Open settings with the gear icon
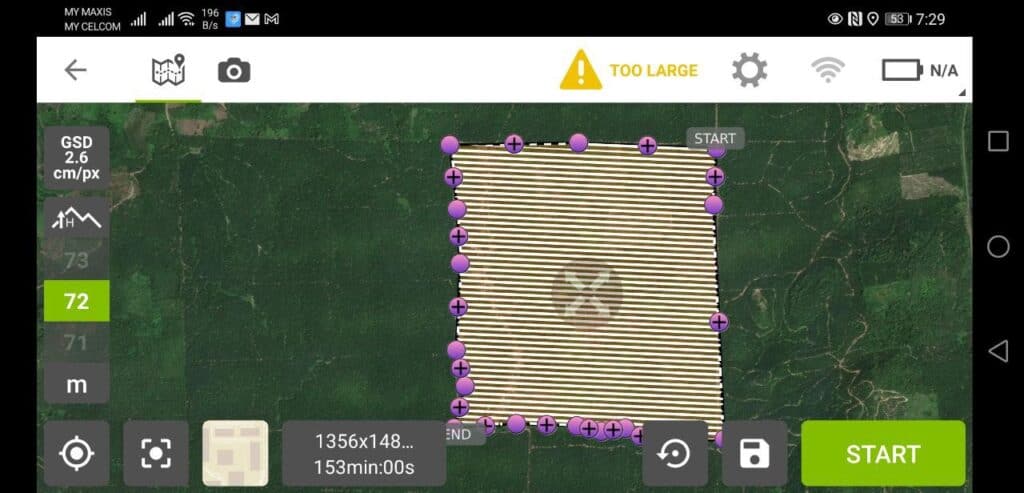The image size is (1024, 493). (749, 70)
